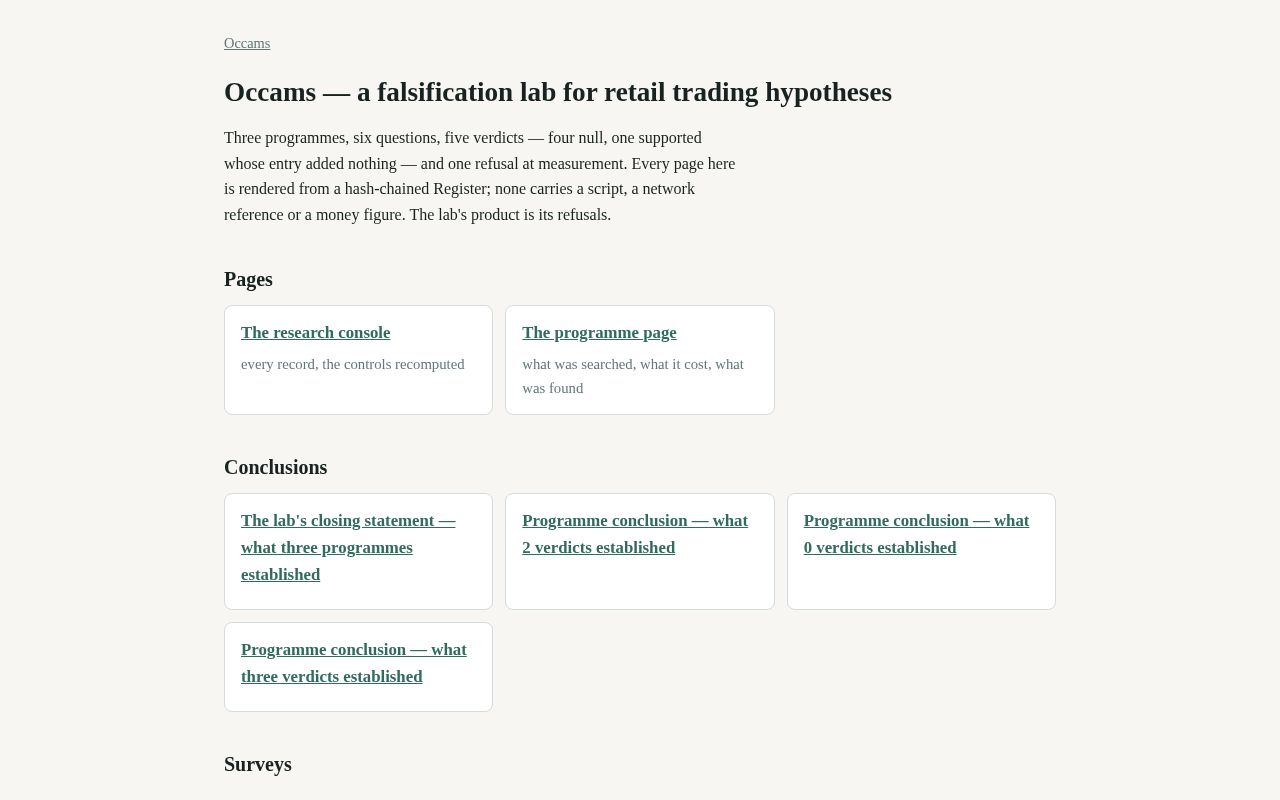Image resolution: width=1280 pixels, height=800 pixels.
Task: Open conclusion on three verdicts established
Action: [354, 663]
